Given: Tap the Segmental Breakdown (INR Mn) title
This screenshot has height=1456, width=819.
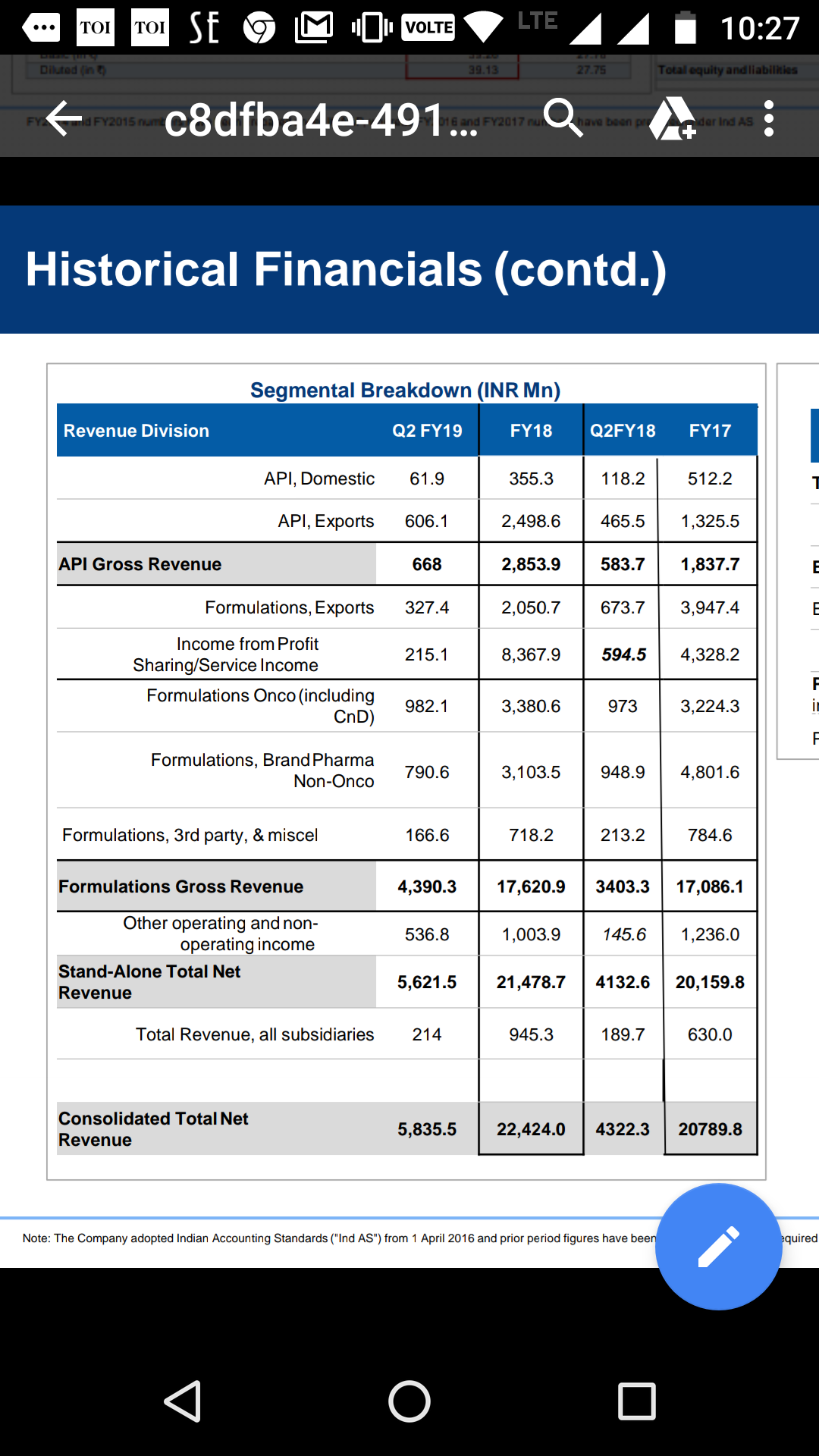Looking at the screenshot, I should point(405,390).
